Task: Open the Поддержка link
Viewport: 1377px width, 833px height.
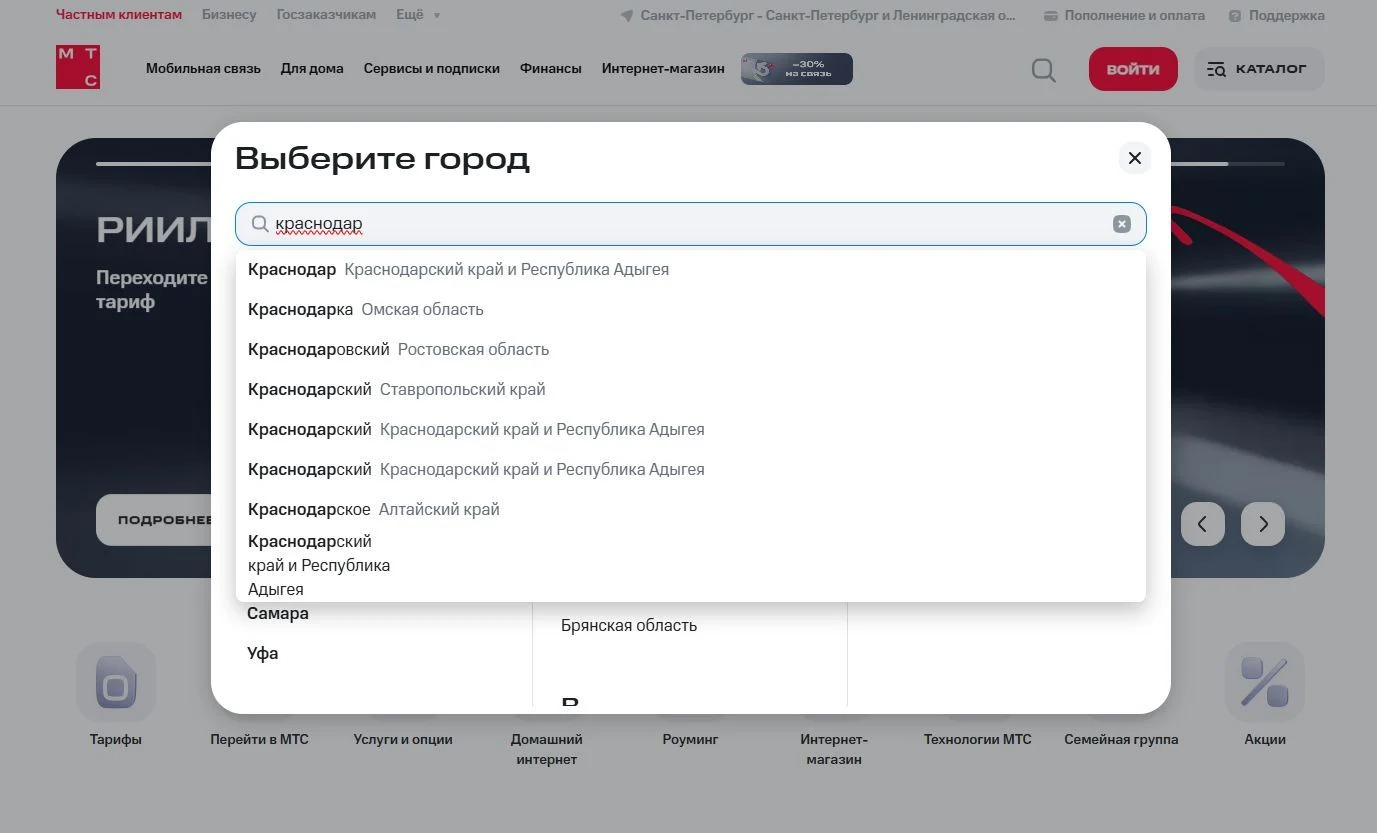Action: point(1277,15)
